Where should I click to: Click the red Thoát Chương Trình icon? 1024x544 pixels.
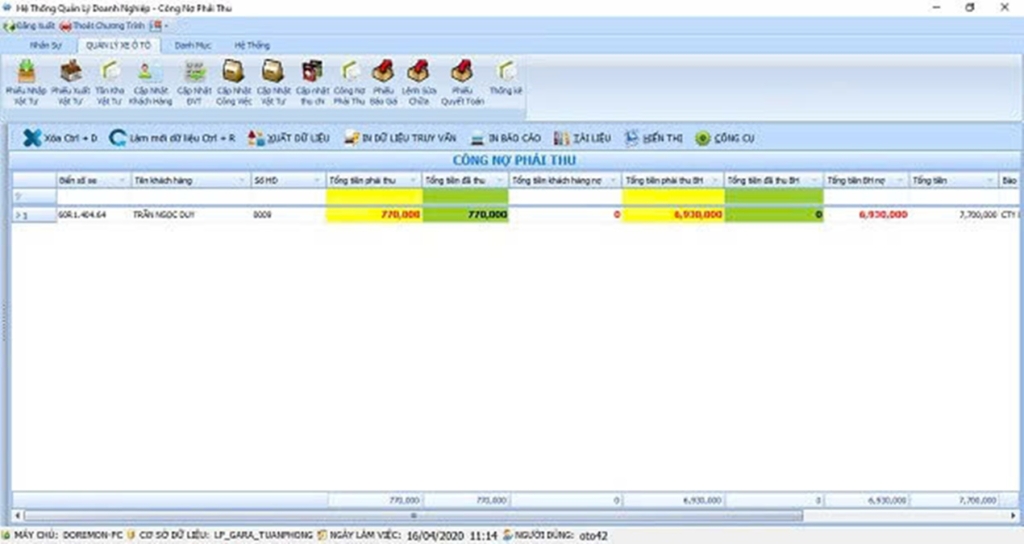(x=65, y=26)
